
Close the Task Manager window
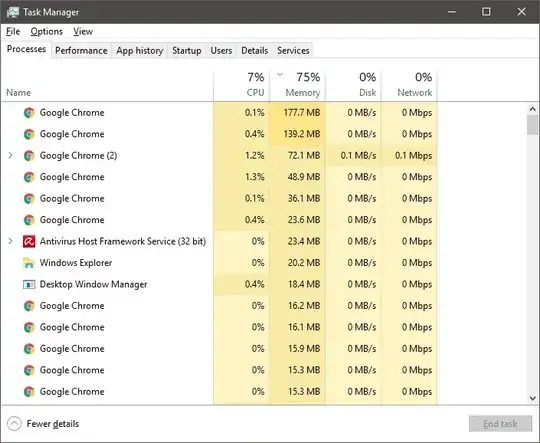[x=521, y=12]
